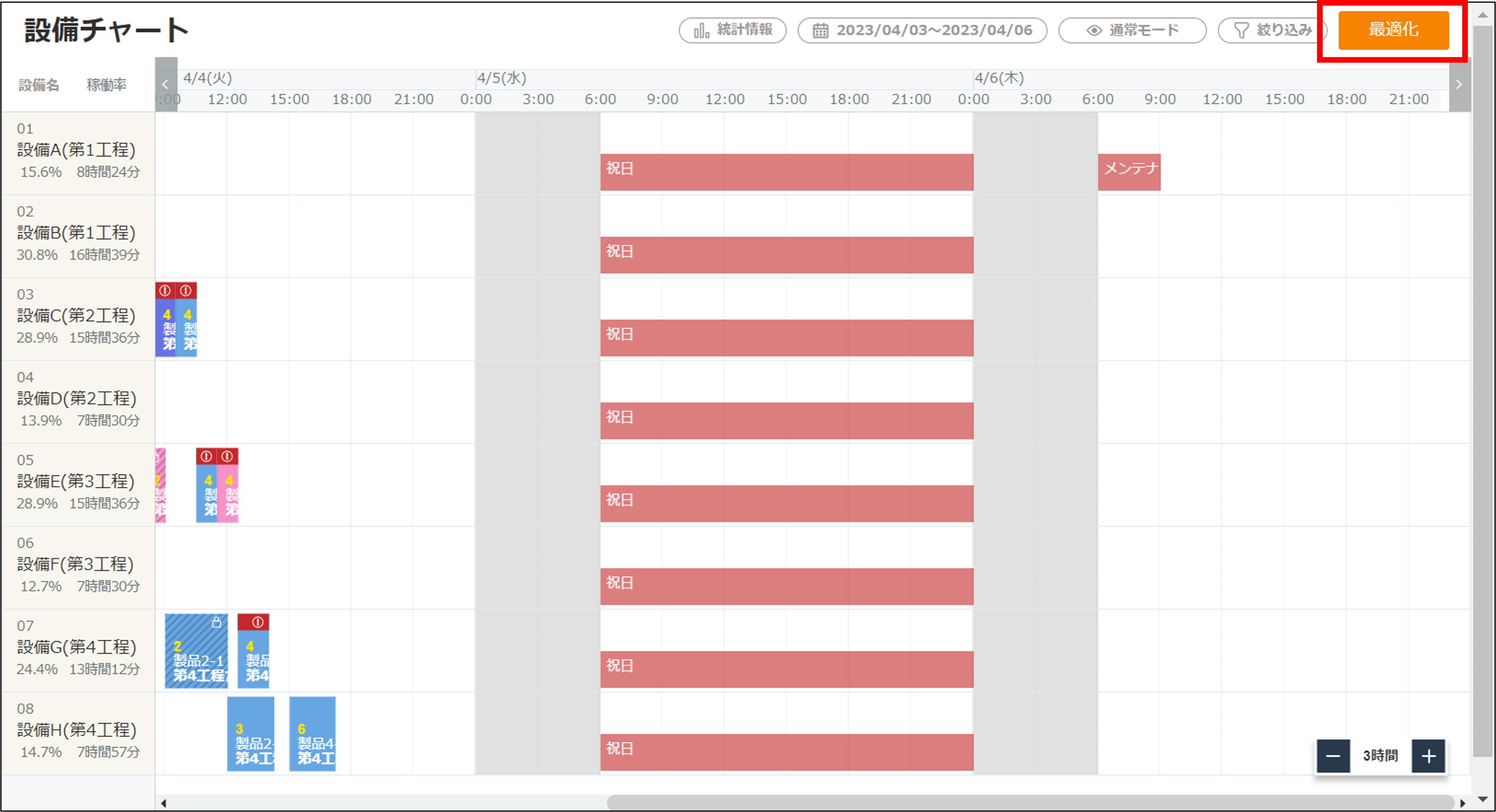The image size is (1496, 812).
Task: Toggle the 通常モード view mode
Action: [1132, 30]
